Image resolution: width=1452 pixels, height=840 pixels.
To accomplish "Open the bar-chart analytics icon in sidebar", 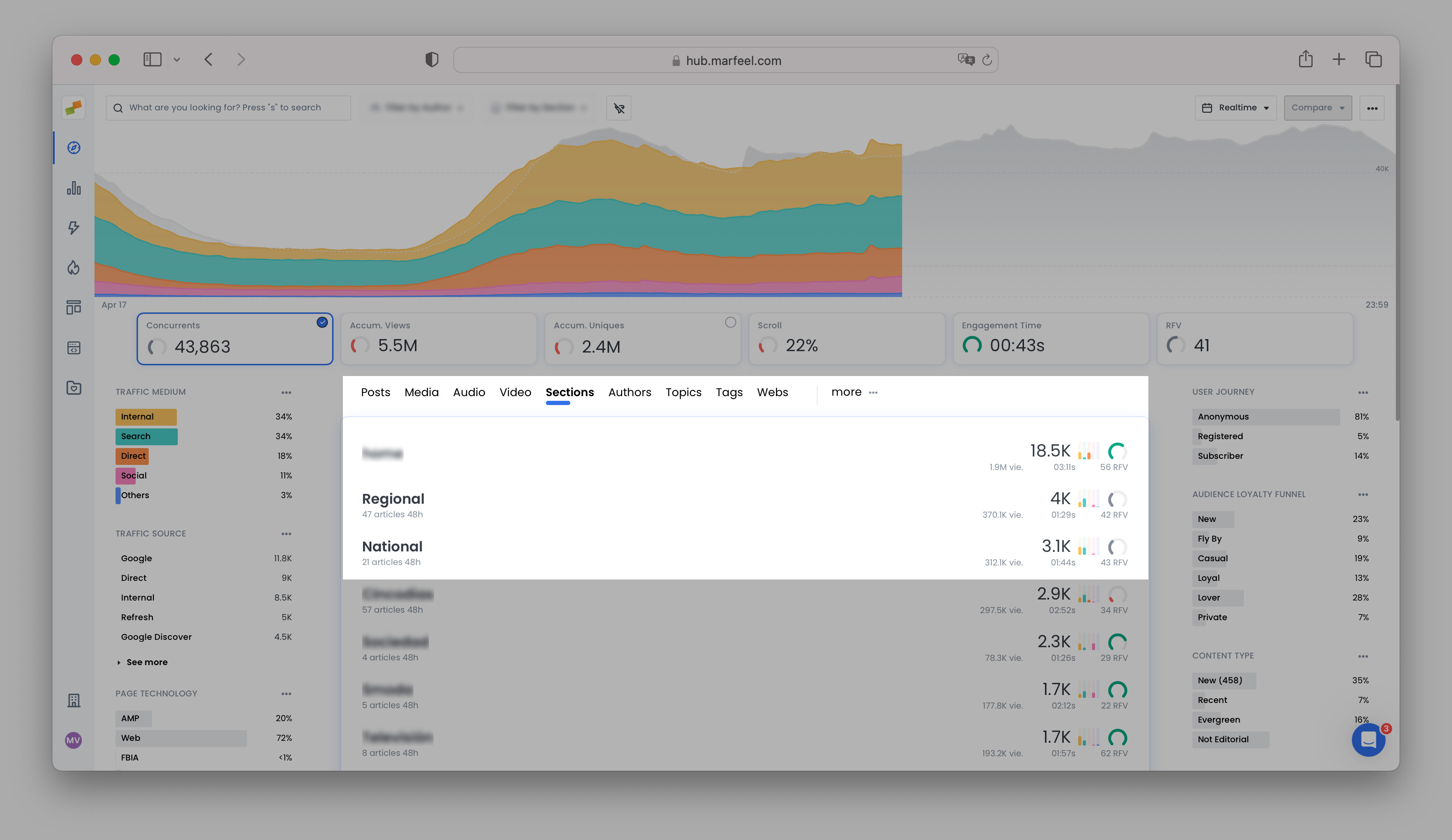I will 74,188.
